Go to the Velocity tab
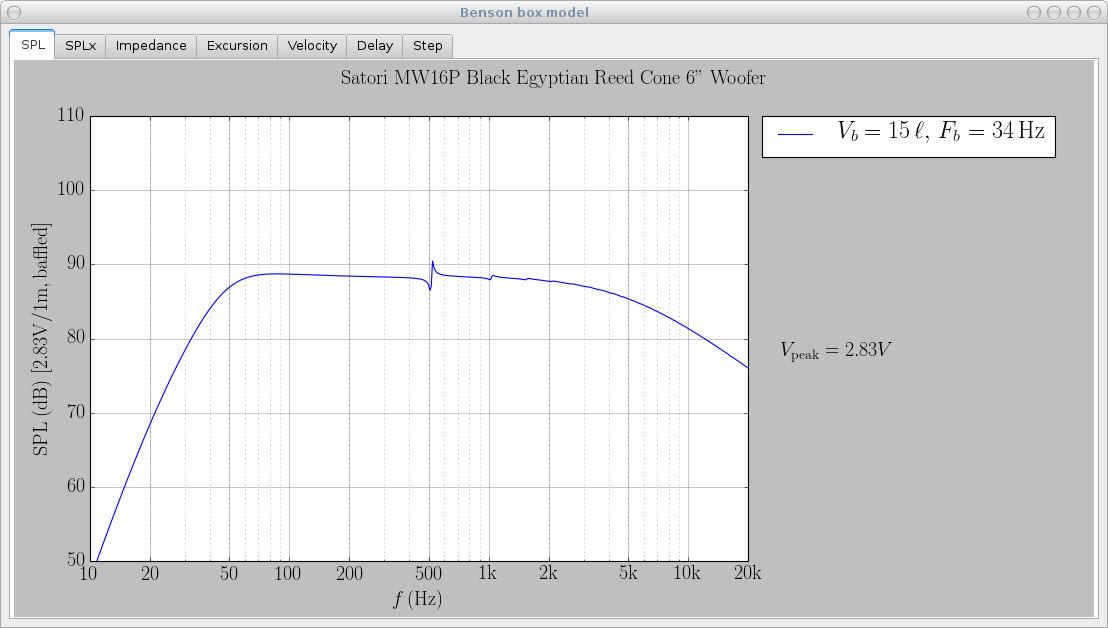 [312, 46]
